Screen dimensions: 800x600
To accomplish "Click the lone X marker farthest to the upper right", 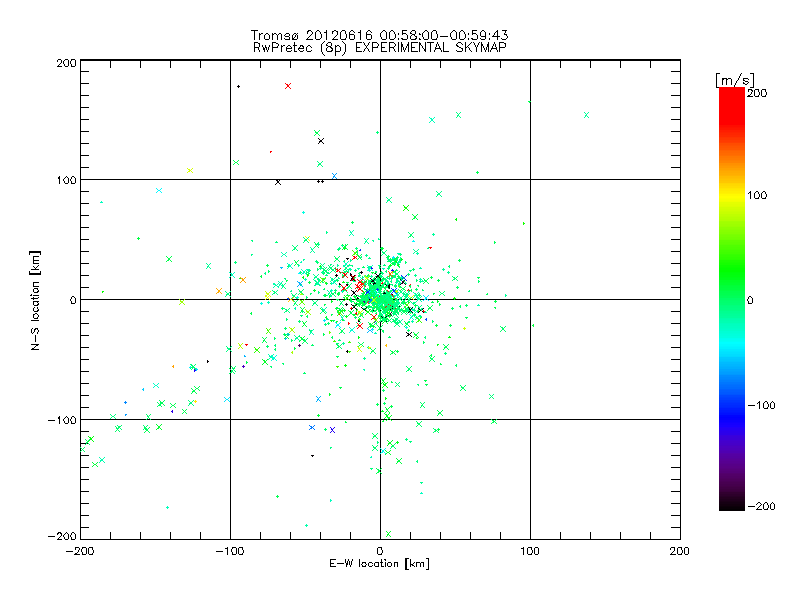I will [586, 115].
